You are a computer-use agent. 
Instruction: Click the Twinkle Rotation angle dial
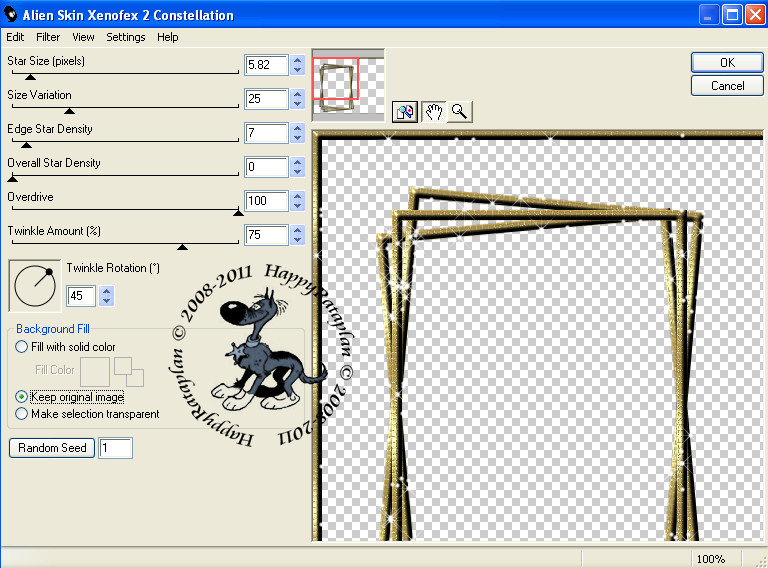(x=35, y=286)
